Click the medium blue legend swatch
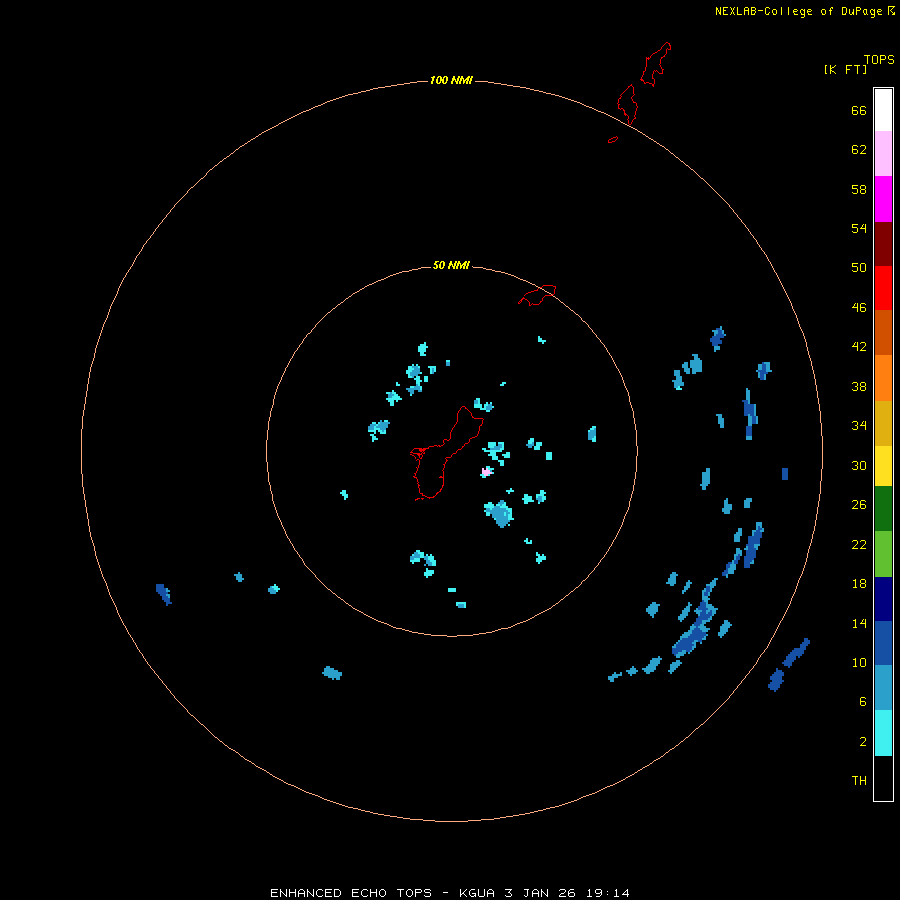 click(x=883, y=643)
